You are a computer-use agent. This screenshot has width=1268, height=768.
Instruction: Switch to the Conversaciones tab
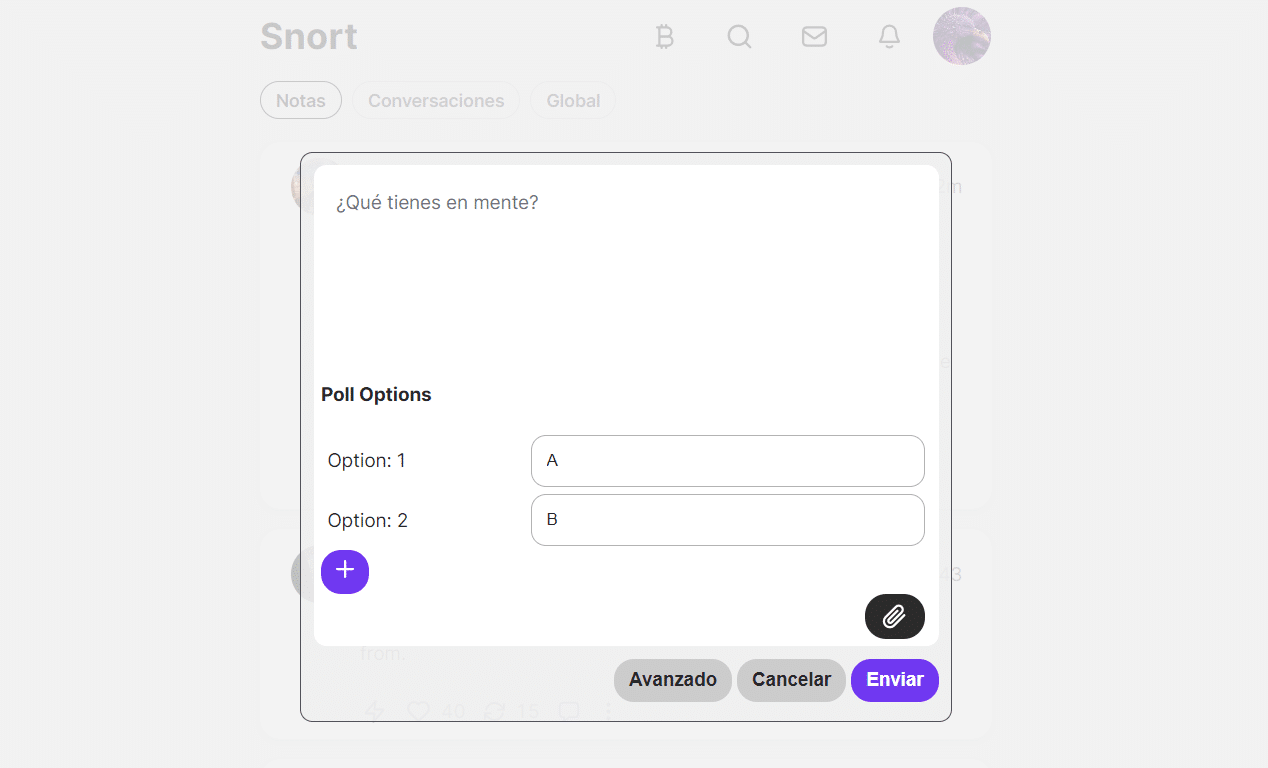pos(436,100)
